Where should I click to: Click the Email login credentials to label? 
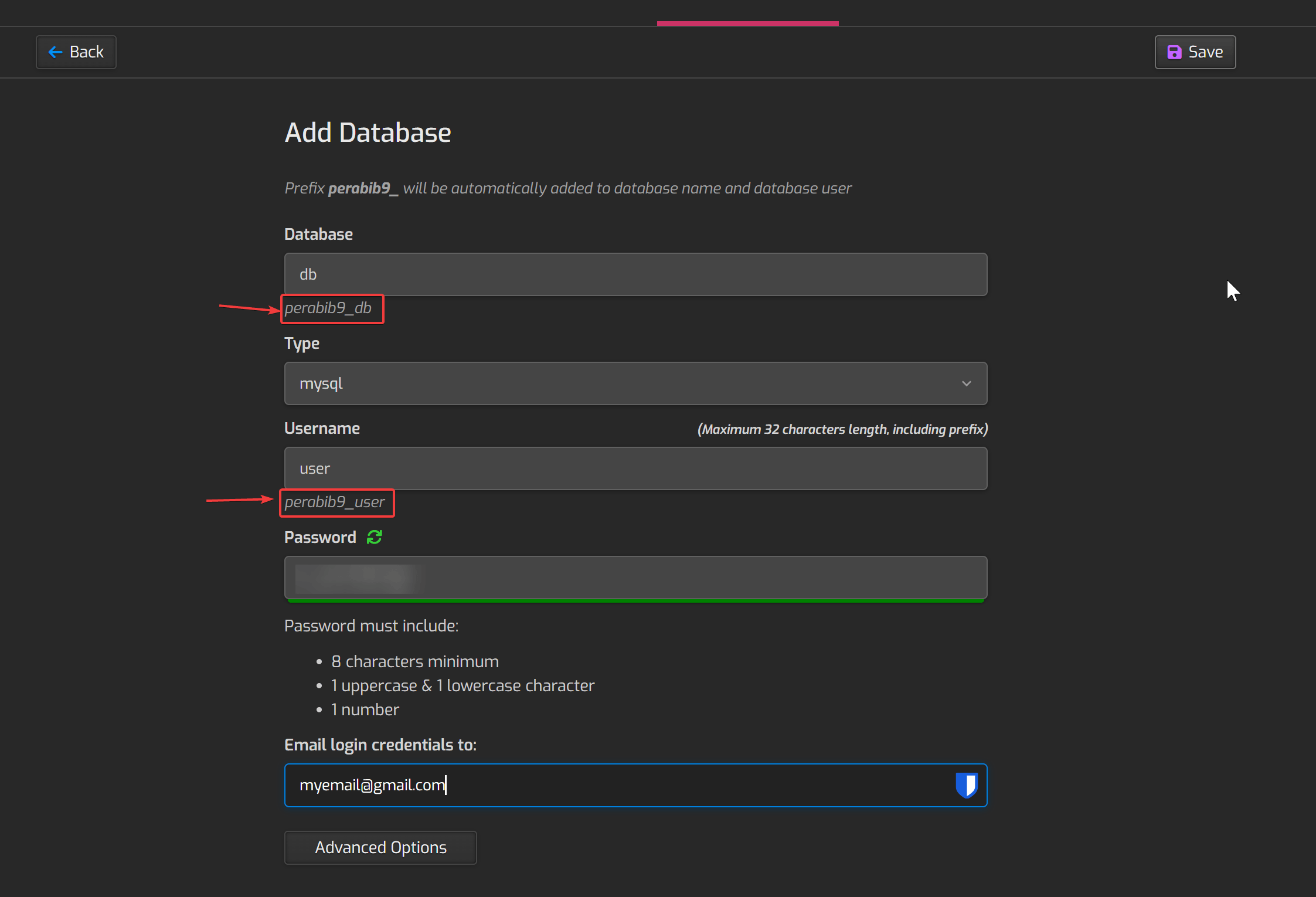(380, 745)
